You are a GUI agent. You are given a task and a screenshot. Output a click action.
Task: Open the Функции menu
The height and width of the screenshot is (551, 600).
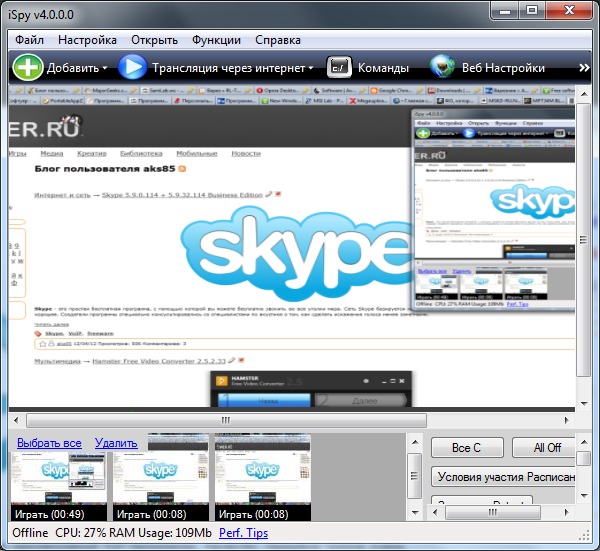pos(218,40)
